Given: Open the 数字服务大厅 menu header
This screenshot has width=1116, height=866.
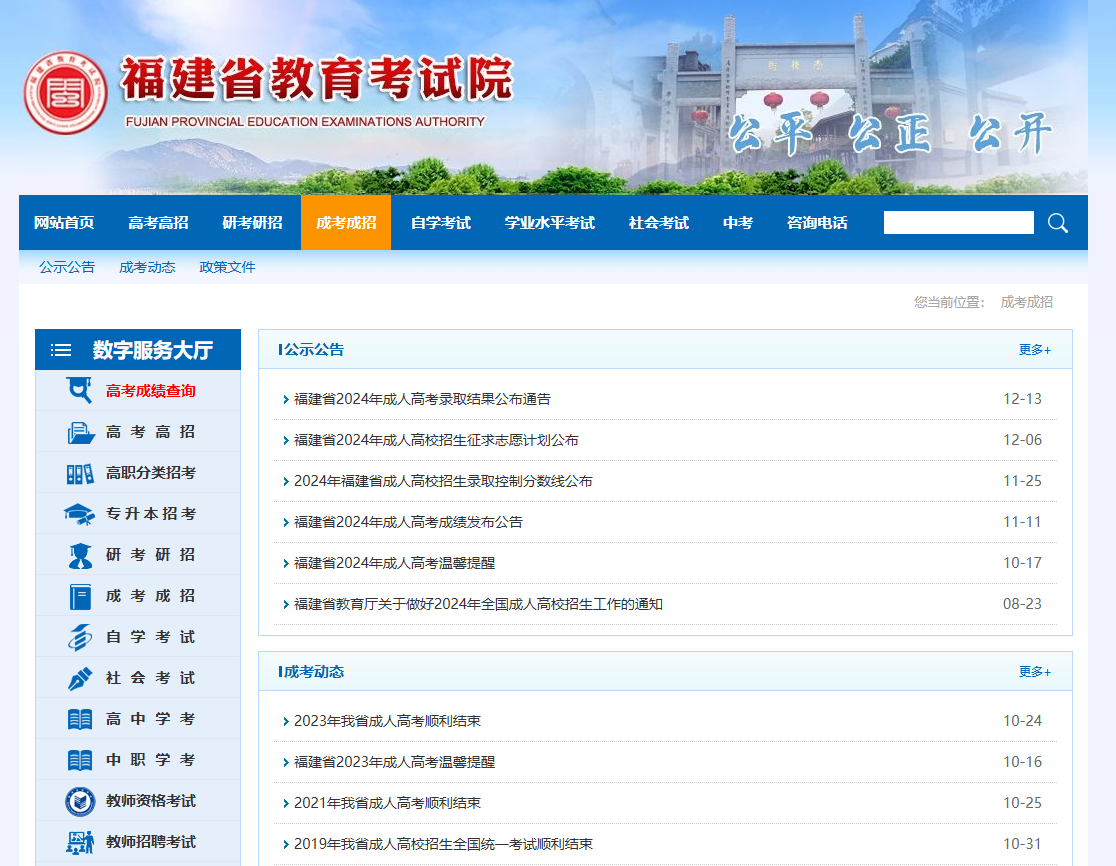Looking at the screenshot, I should (x=138, y=350).
